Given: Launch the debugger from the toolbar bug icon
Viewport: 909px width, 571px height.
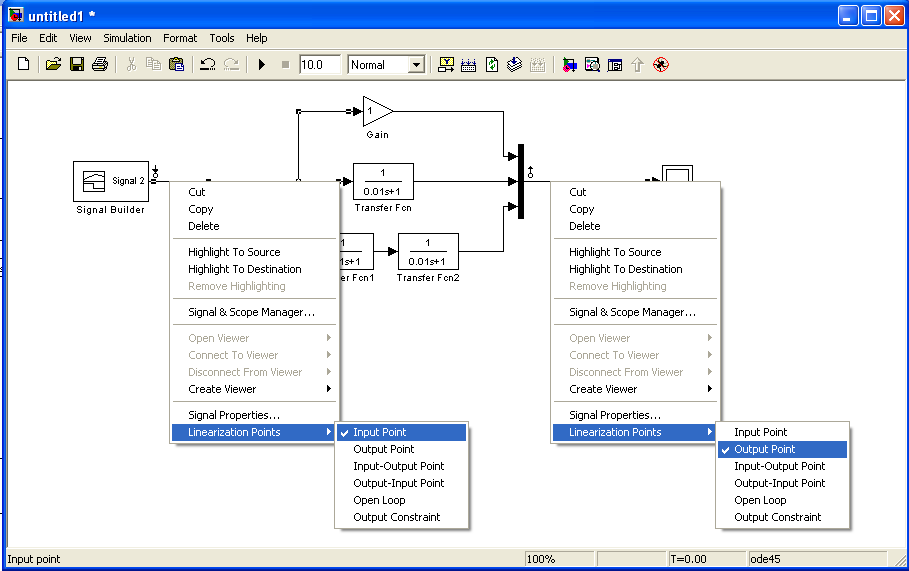Looking at the screenshot, I should click(661, 65).
